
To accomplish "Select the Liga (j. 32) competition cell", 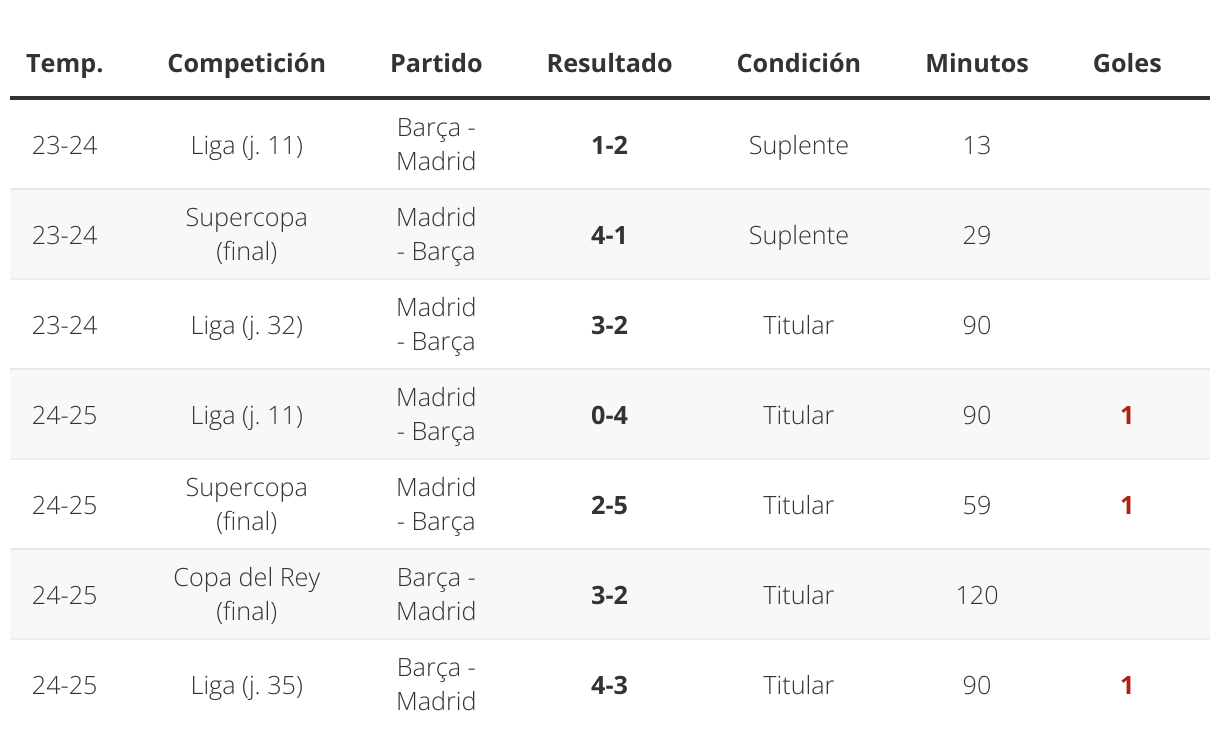I will tap(246, 325).
